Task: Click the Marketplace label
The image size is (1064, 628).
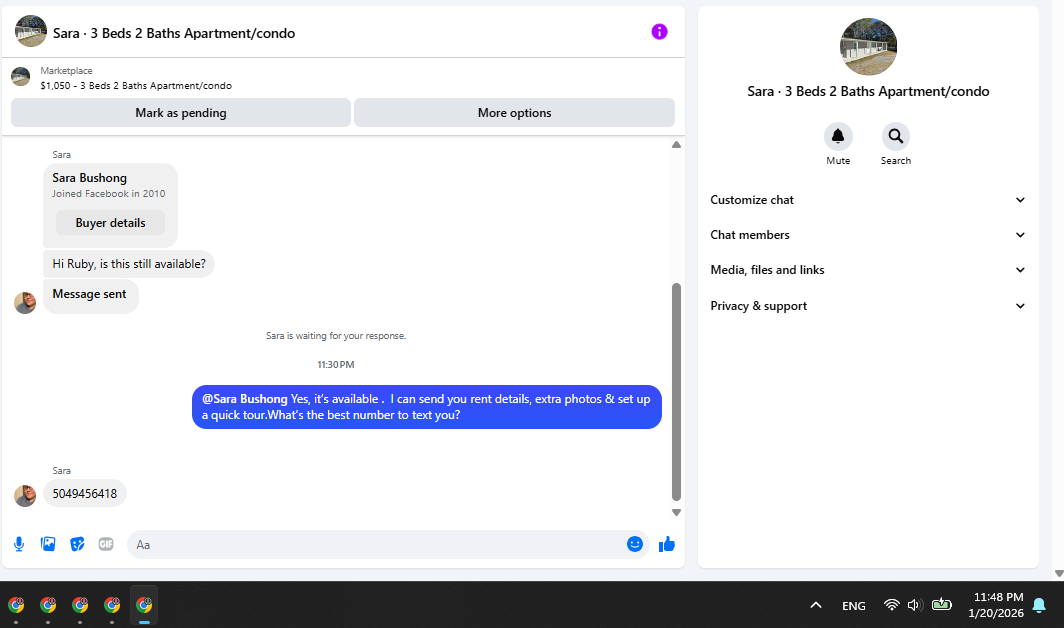Action: 66,71
